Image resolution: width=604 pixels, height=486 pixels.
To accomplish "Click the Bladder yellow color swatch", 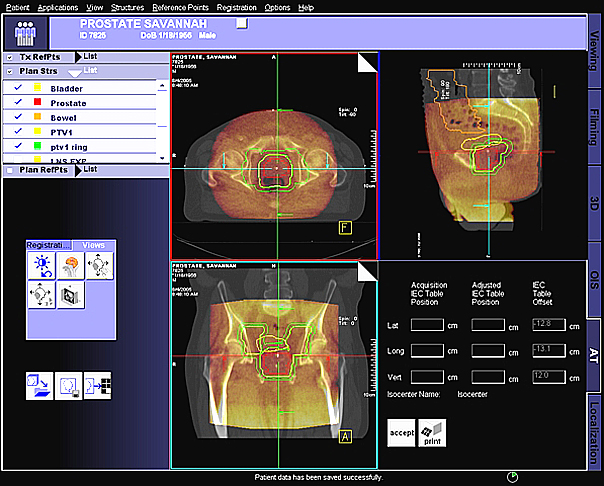I will click(x=37, y=87).
